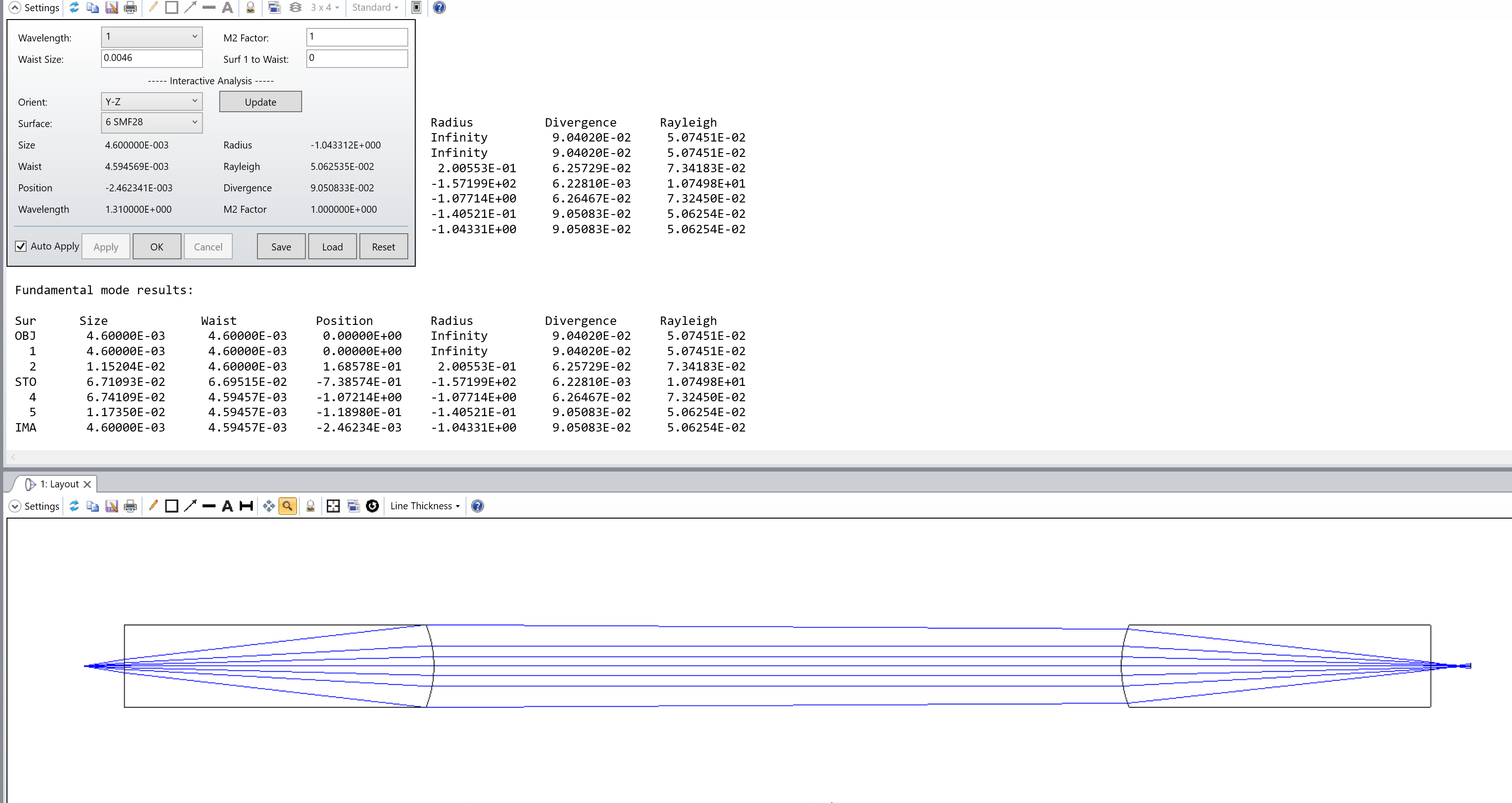Screen dimensions: 1512x803
Task: Click the Layout window lock icon
Action: point(310,506)
